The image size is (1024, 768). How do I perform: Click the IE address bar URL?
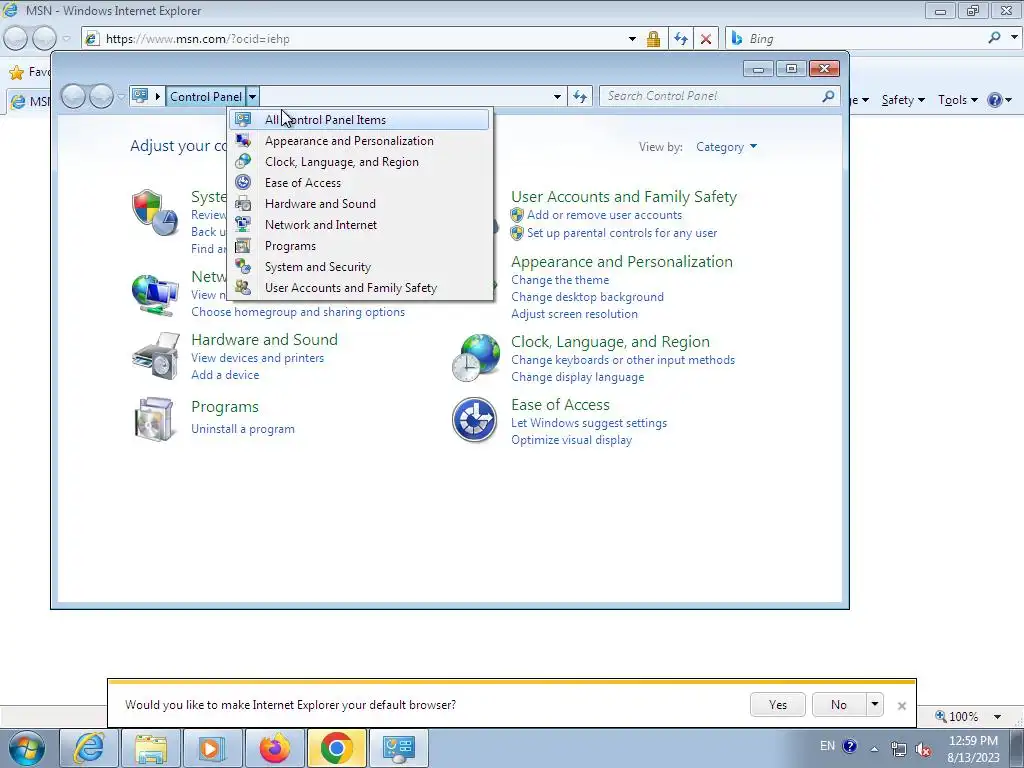(x=198, y=39)
